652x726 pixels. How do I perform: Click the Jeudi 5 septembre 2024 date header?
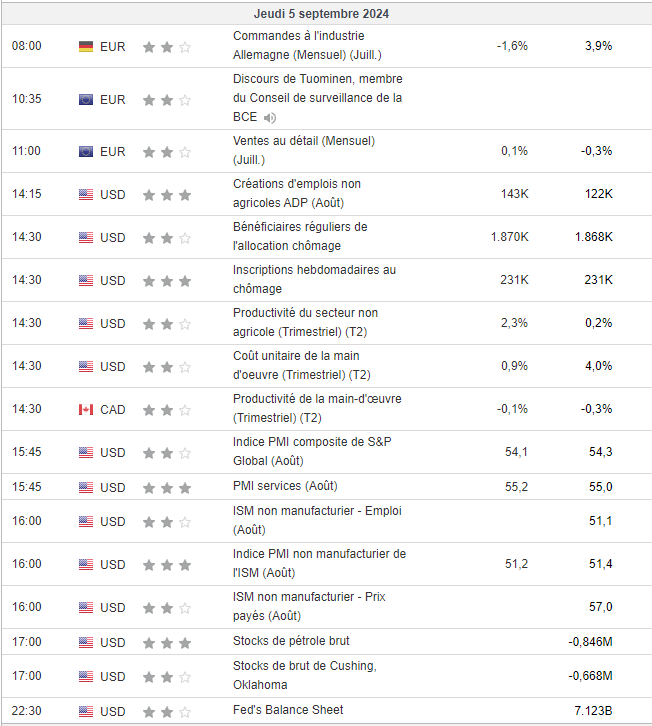coord(322,14)
